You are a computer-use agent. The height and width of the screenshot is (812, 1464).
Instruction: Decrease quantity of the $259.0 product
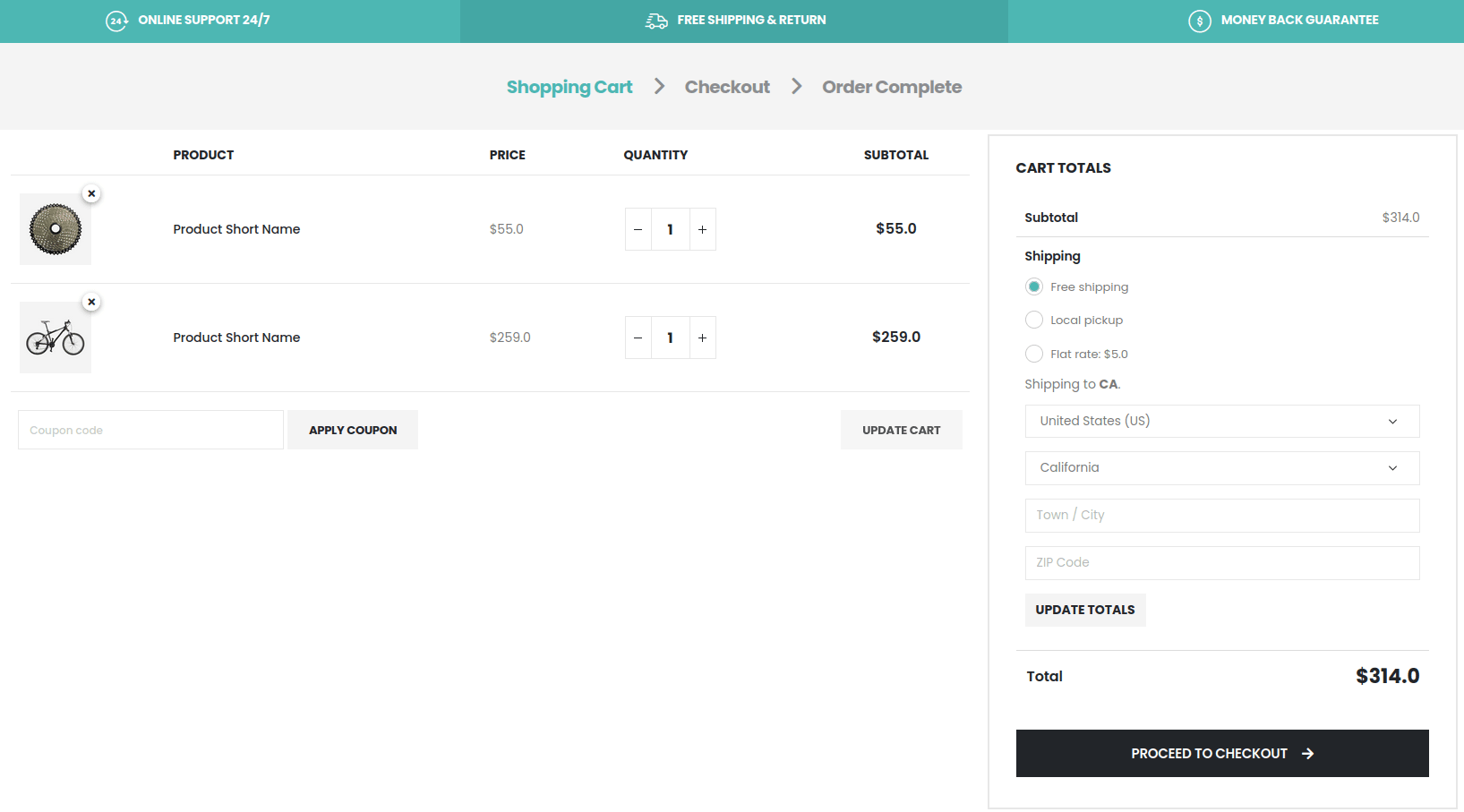(x=638, y=338)
